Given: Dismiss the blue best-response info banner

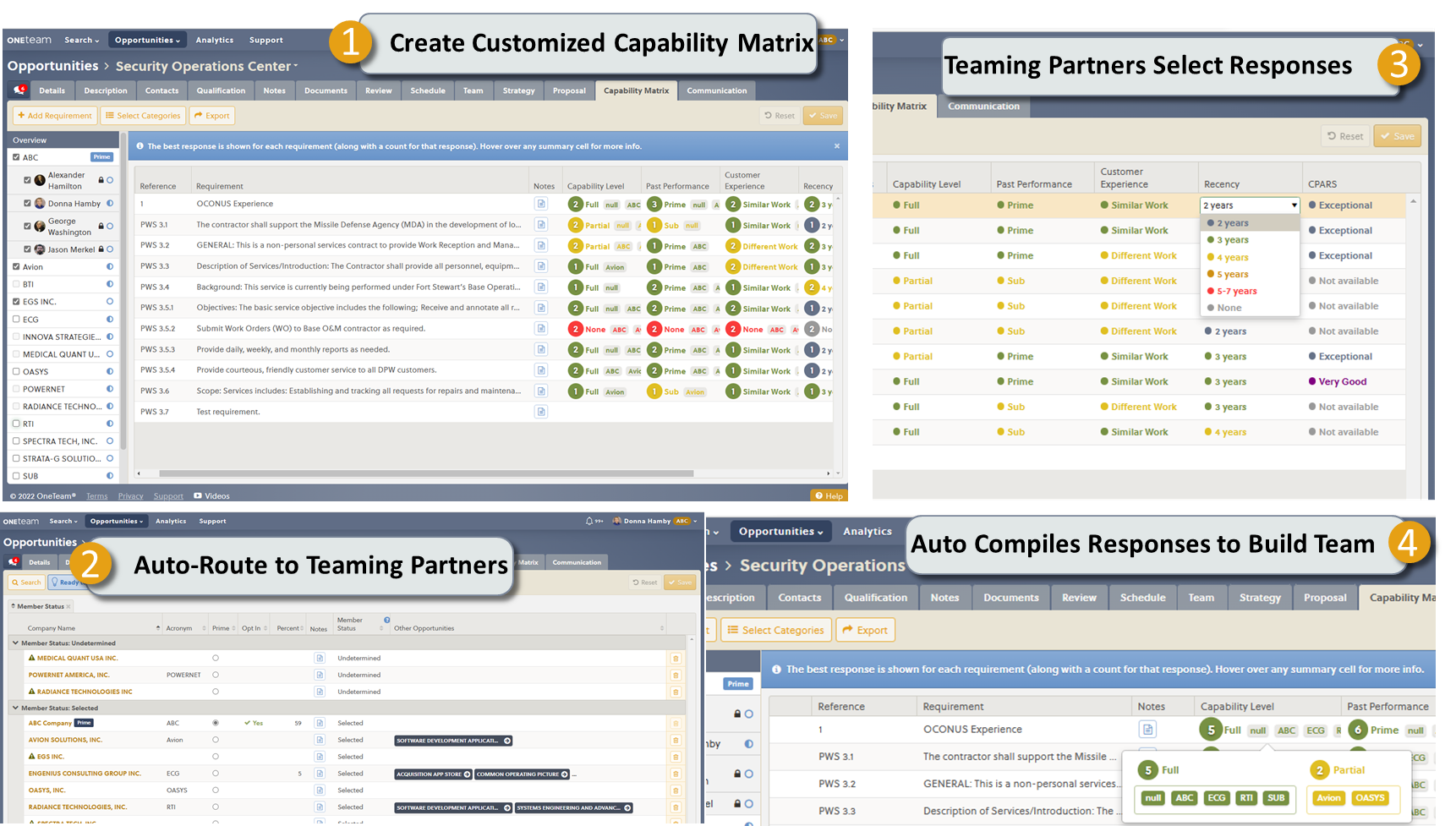Looking at the screenshot, I should [x=836, y=145].
